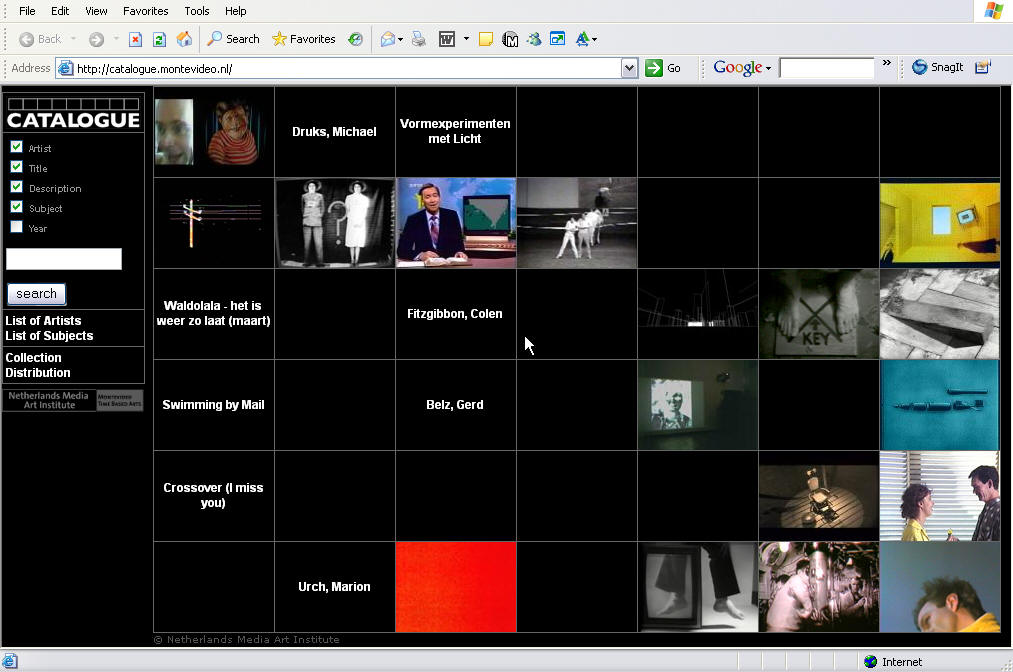Viewport: 1013px width, 672px height.
Task: Enable the Year checkbox
Action: click(x=16, y=227)
